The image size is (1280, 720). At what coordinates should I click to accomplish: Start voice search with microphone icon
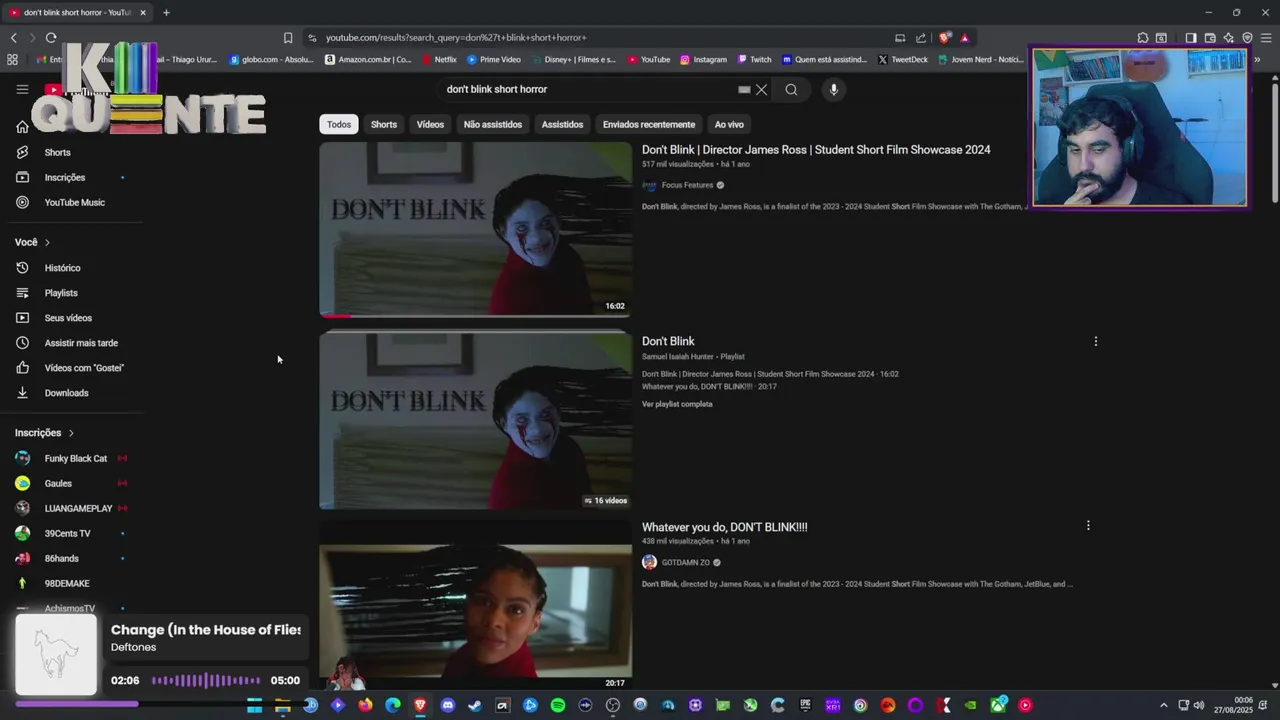pos(833,89)
